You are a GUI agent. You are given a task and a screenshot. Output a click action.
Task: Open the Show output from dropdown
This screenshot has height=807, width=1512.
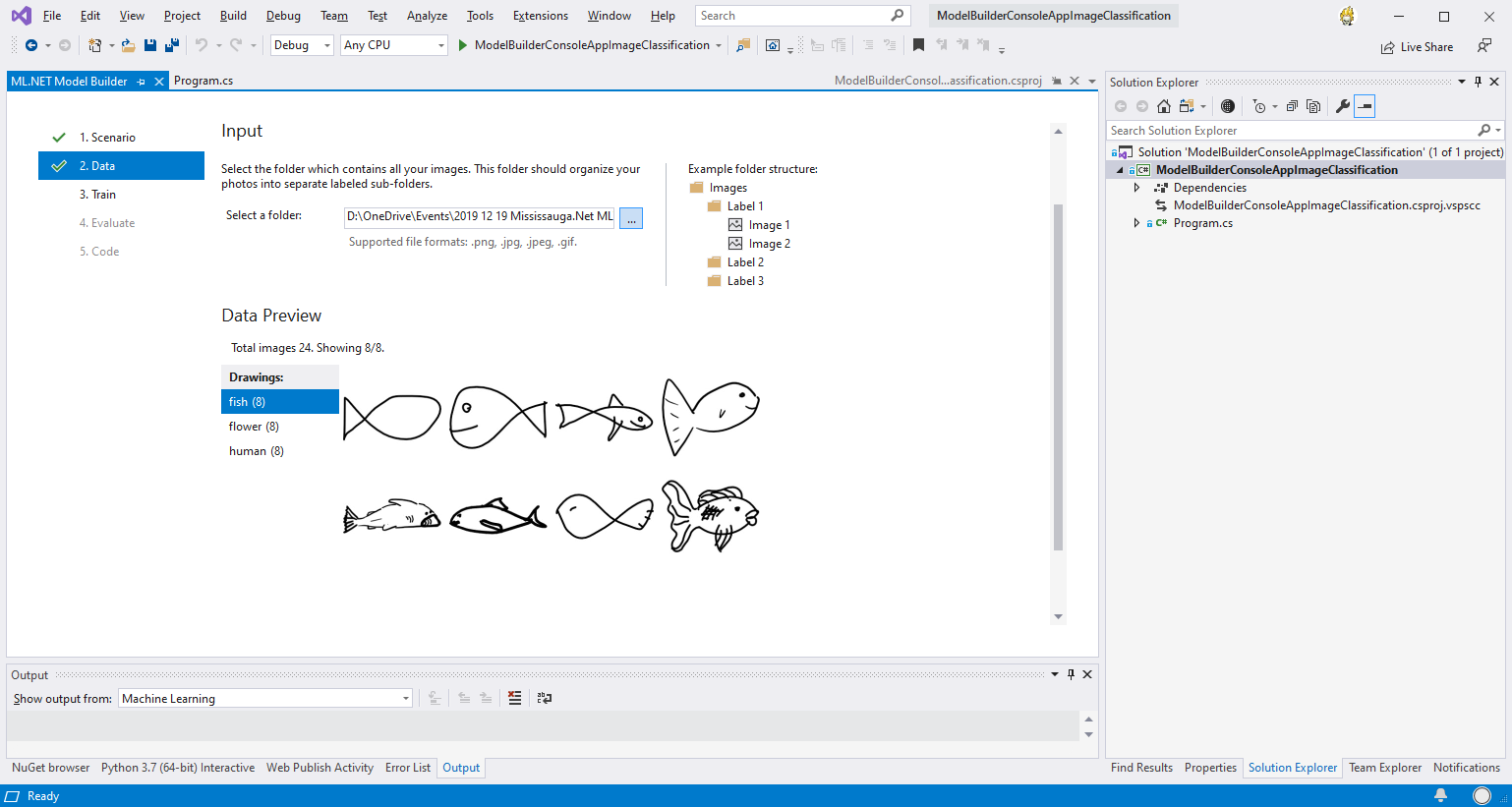(265, 698)
